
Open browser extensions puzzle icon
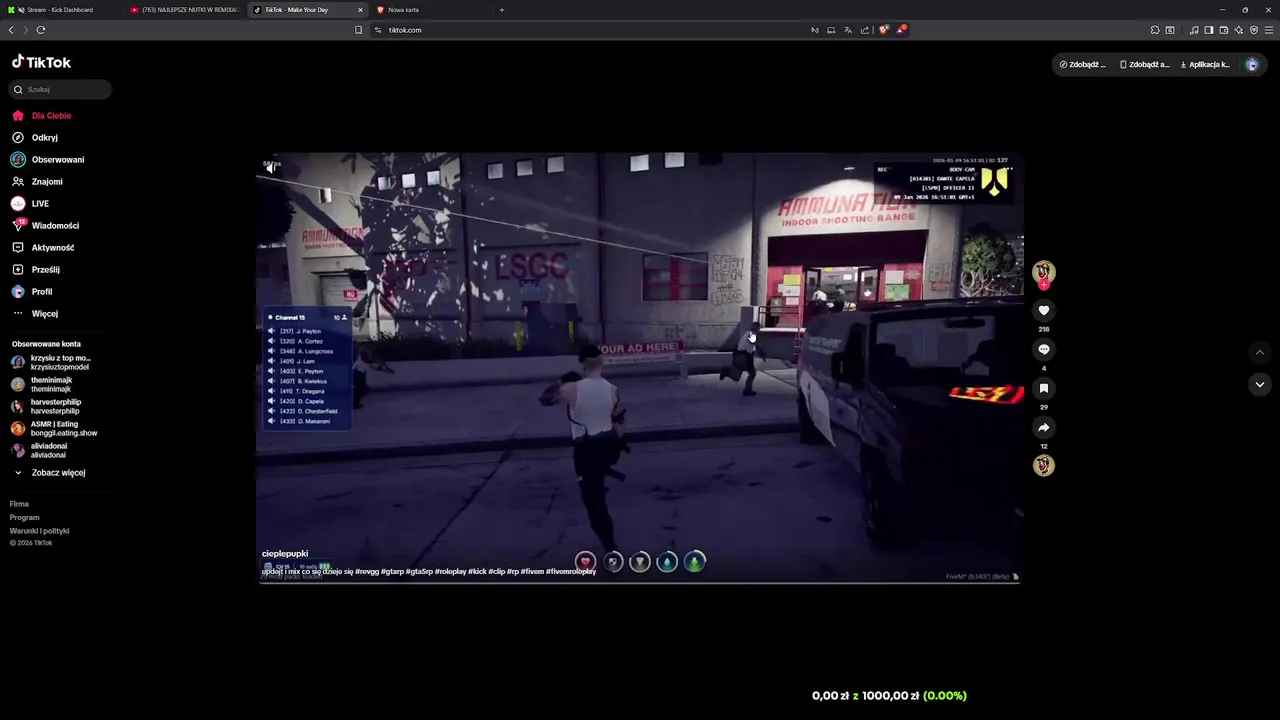(1155, 30)
